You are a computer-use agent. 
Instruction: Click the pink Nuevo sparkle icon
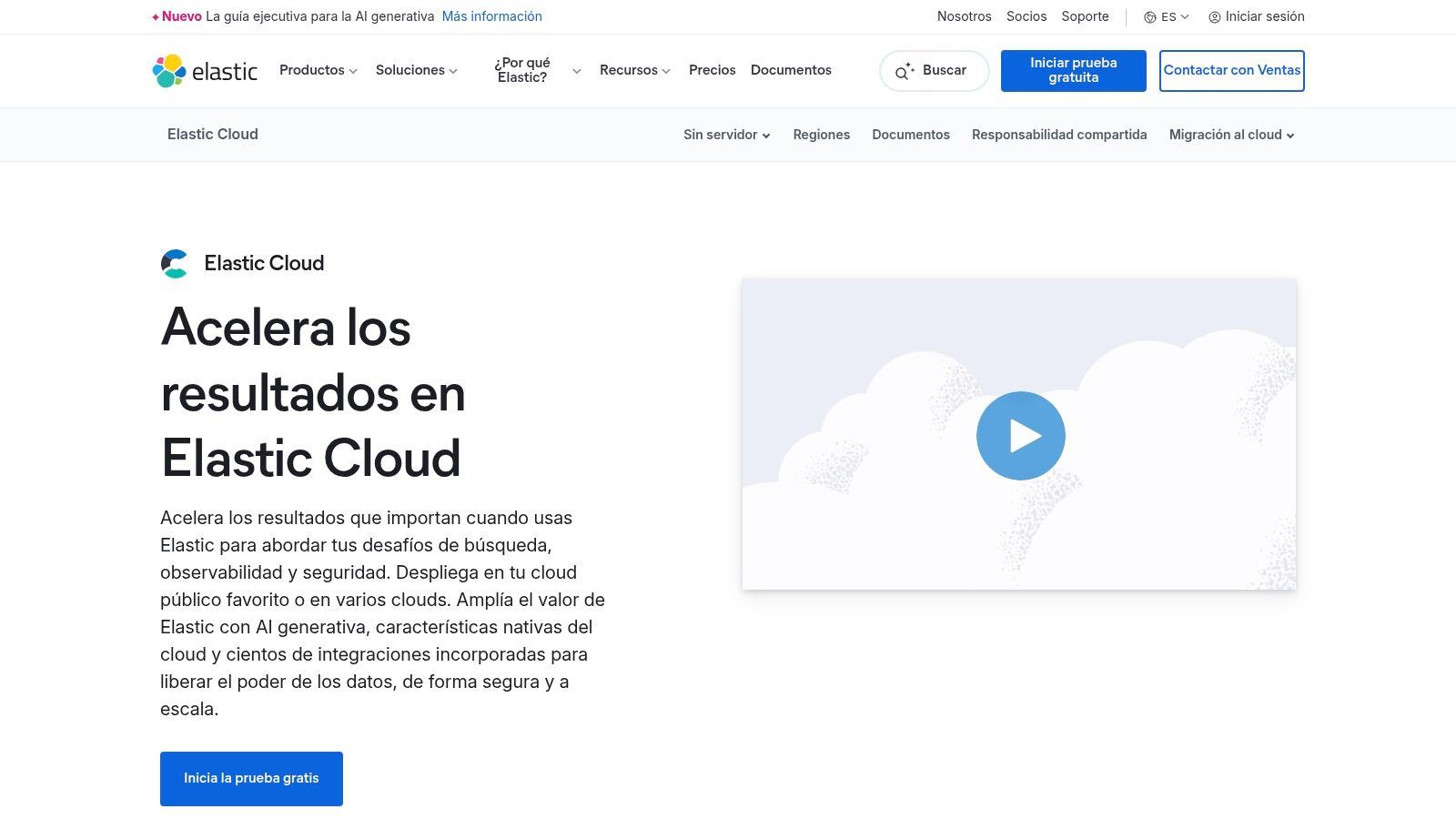pyautogui.click(x=156, y=17)
